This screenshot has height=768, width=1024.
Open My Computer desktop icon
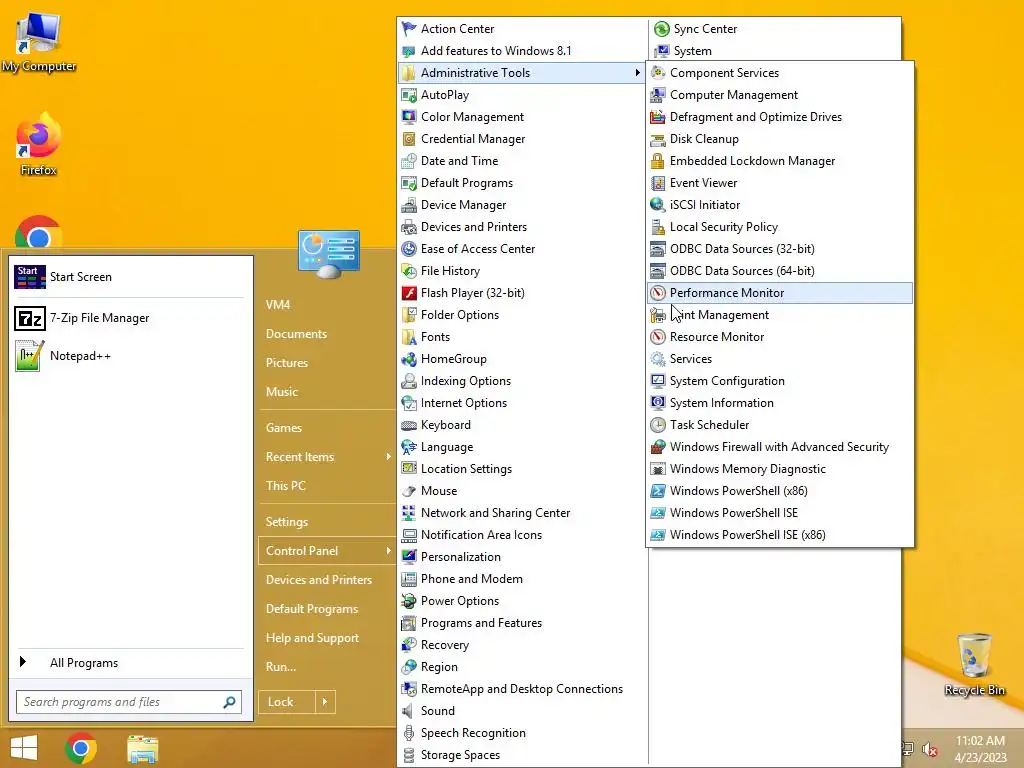pyautogui.click(x=39, y=41)
